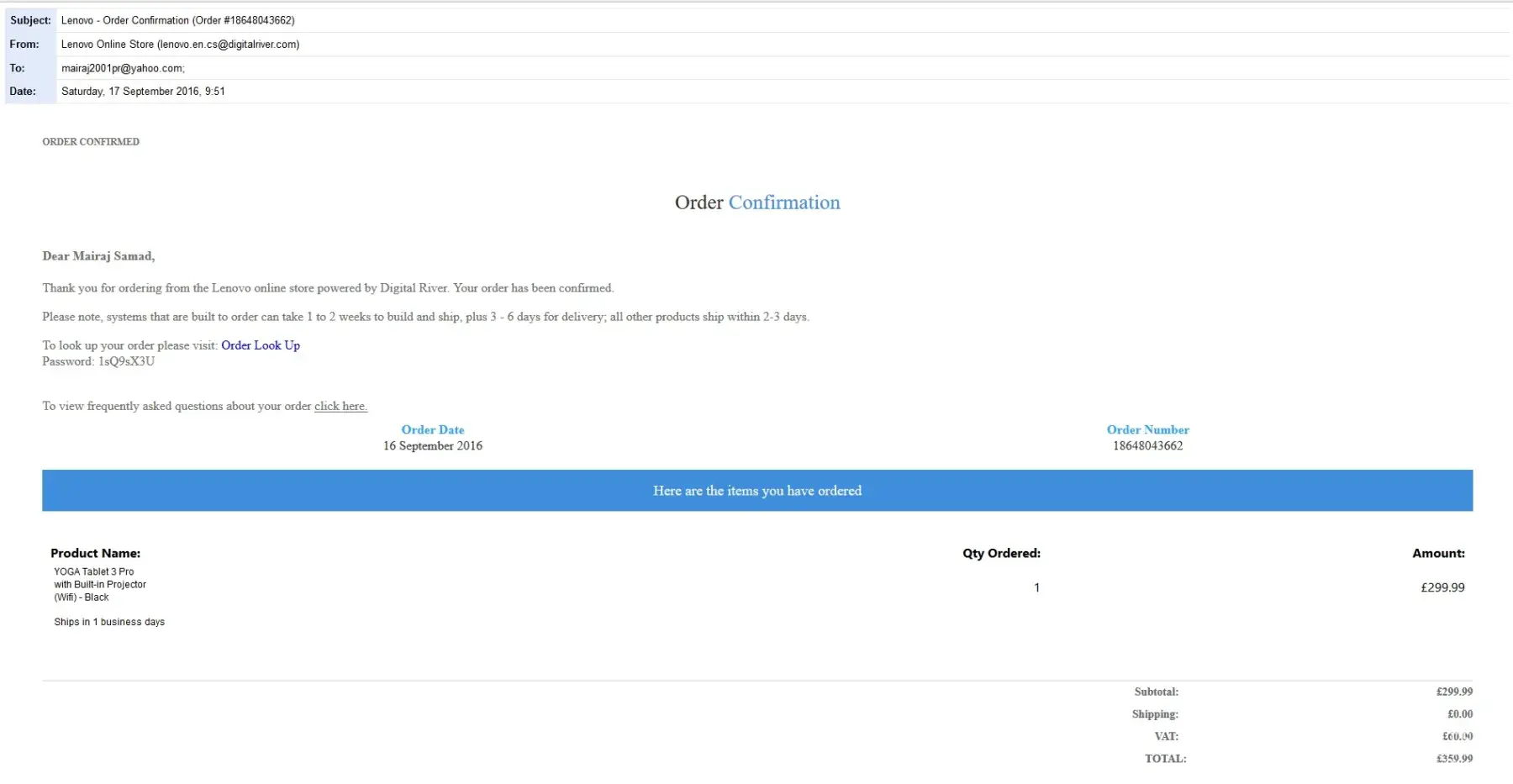Click the Qty Ordered column header
This screenshot has width=1513, height=784.
point(1001,554)
